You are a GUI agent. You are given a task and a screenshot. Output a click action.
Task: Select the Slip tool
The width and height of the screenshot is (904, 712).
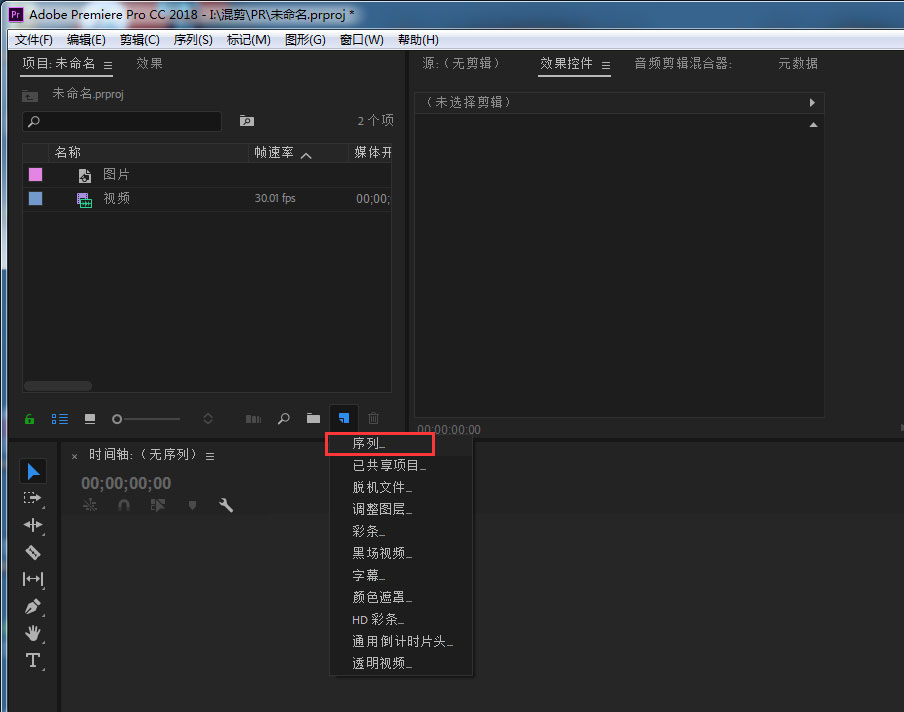[33, 579]
